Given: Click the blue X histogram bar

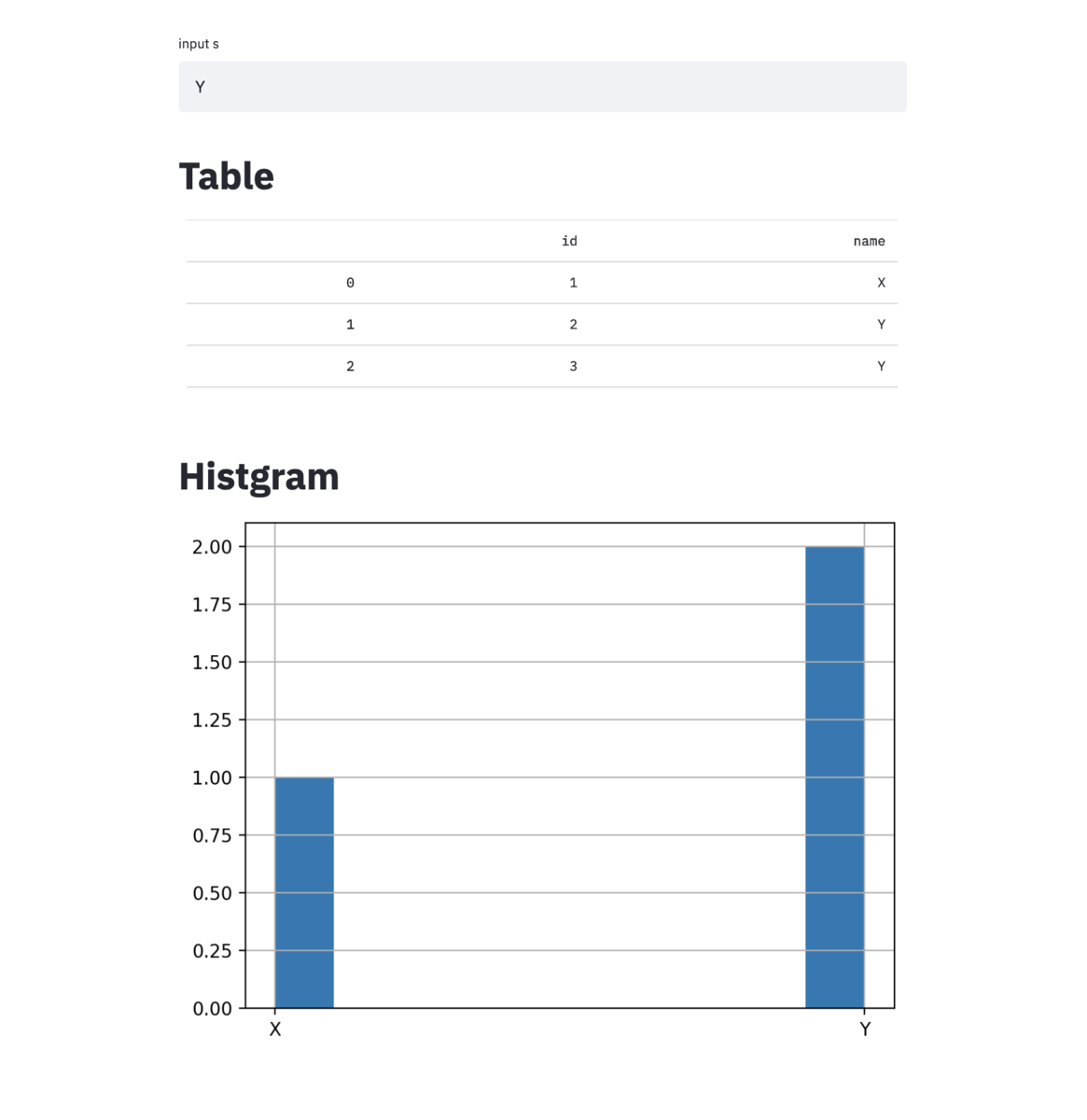Looking at the screenshot, I should pyautogui.click(x=304, y=892).
